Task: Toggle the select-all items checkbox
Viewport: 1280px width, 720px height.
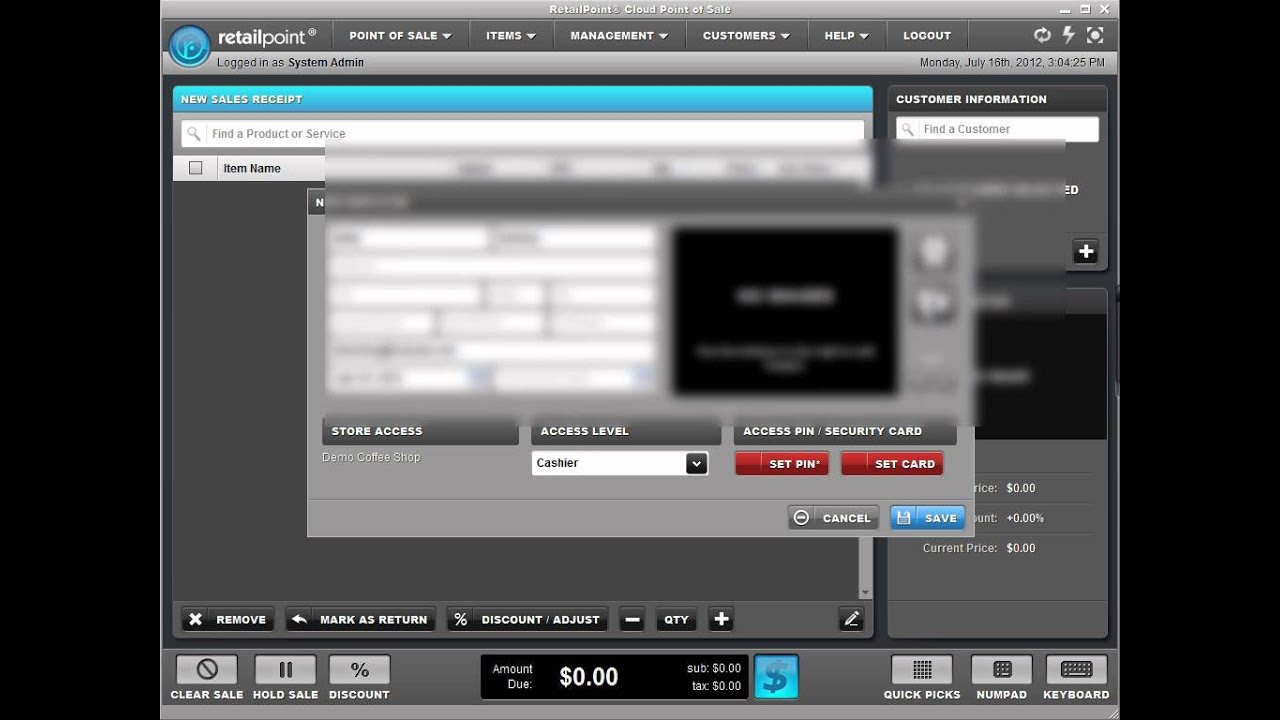Action: [x=195, y=168]
